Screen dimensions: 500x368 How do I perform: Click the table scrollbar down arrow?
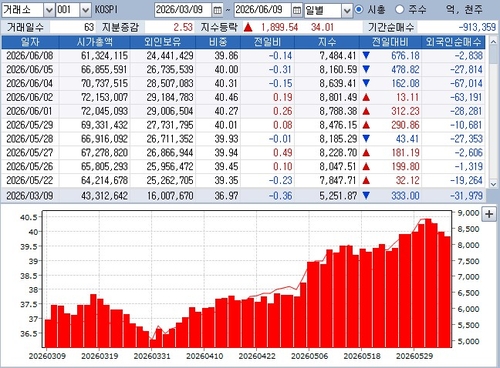coord(493,184)
